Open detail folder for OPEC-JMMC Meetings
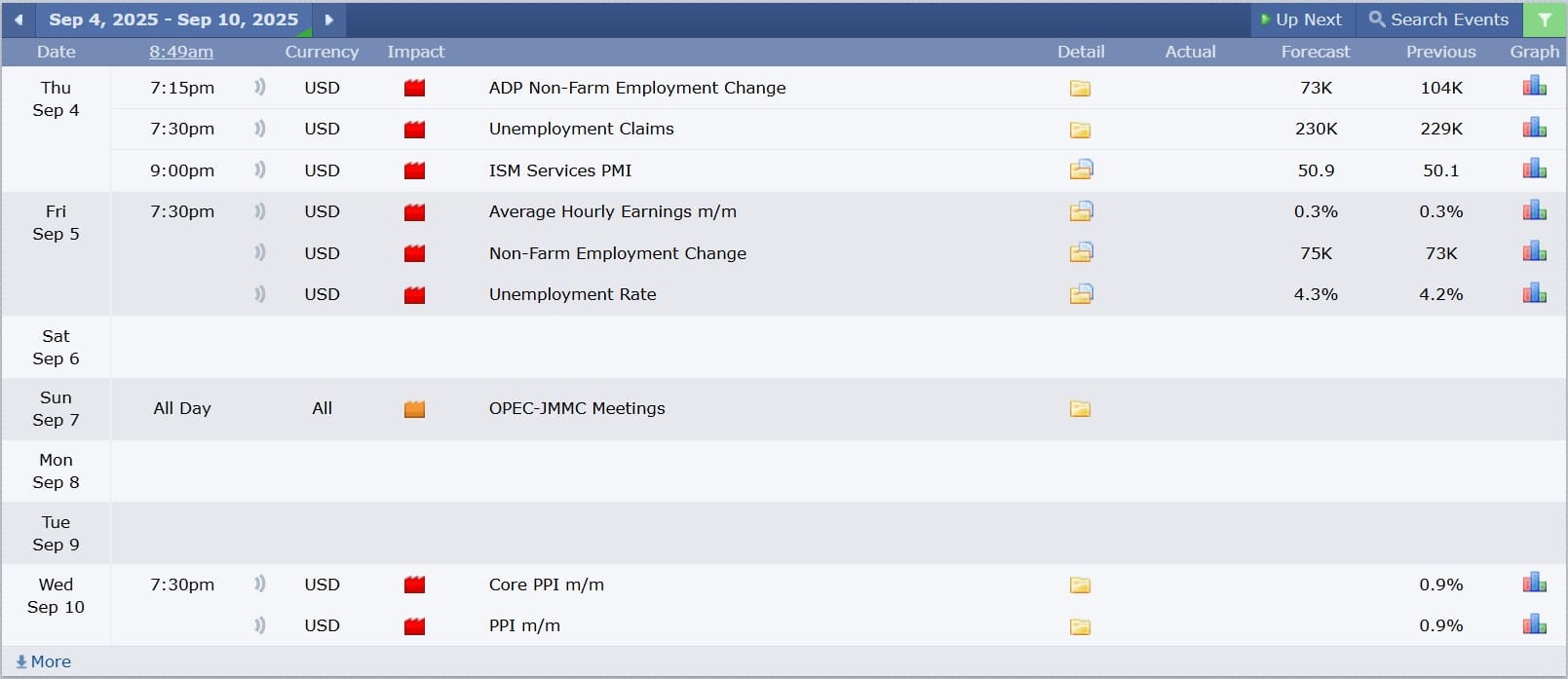This screenshot has height=679, width=1568. (1080, 409)
